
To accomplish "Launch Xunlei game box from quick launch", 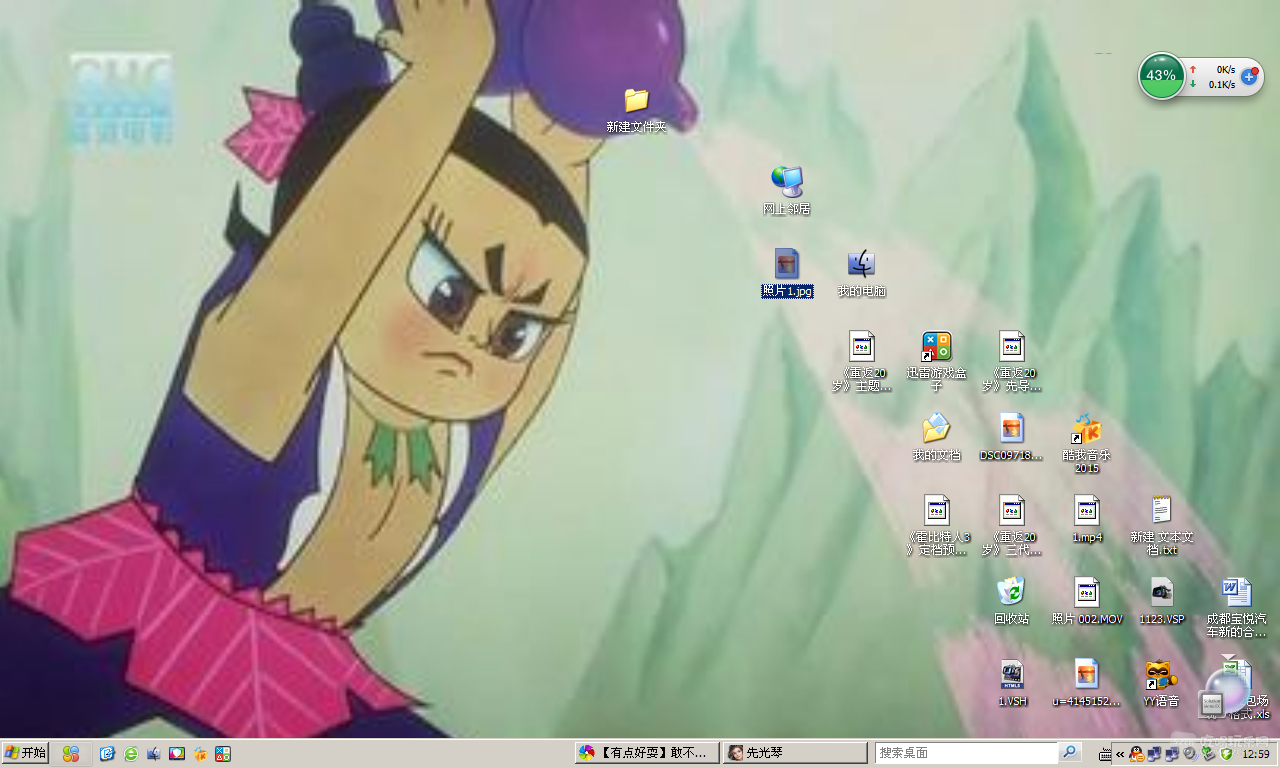I will (223, 754).
